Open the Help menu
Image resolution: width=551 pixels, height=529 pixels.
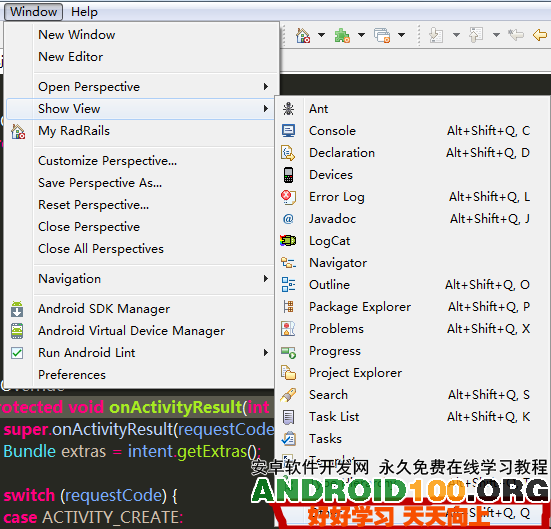[x=84, y=12]
